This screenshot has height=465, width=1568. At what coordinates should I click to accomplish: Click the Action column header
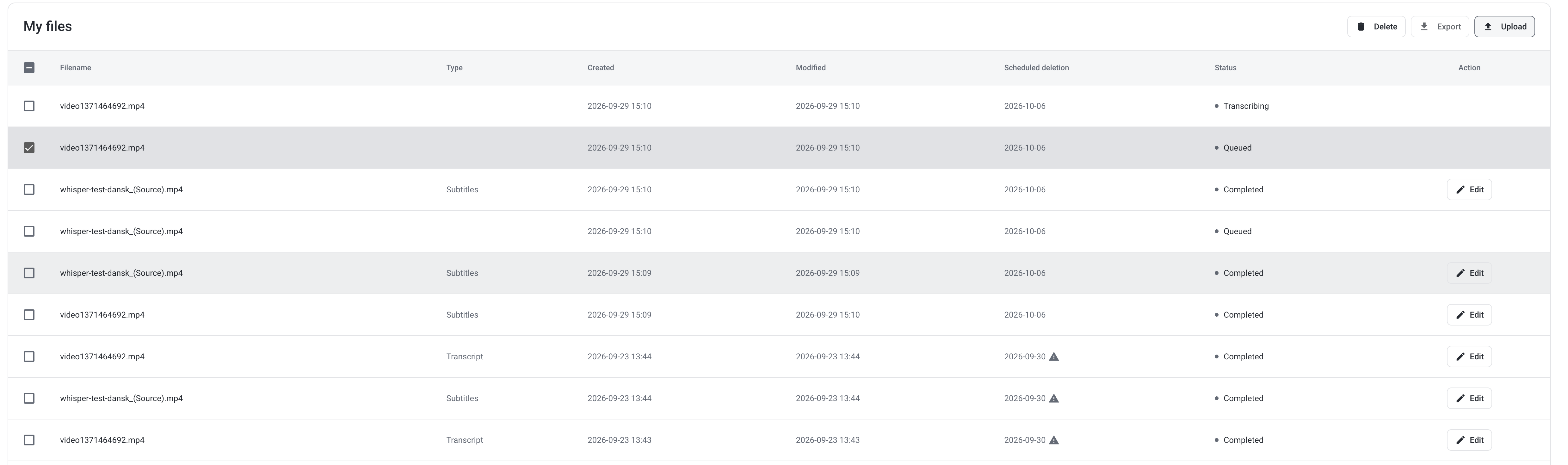[1469, 68]
